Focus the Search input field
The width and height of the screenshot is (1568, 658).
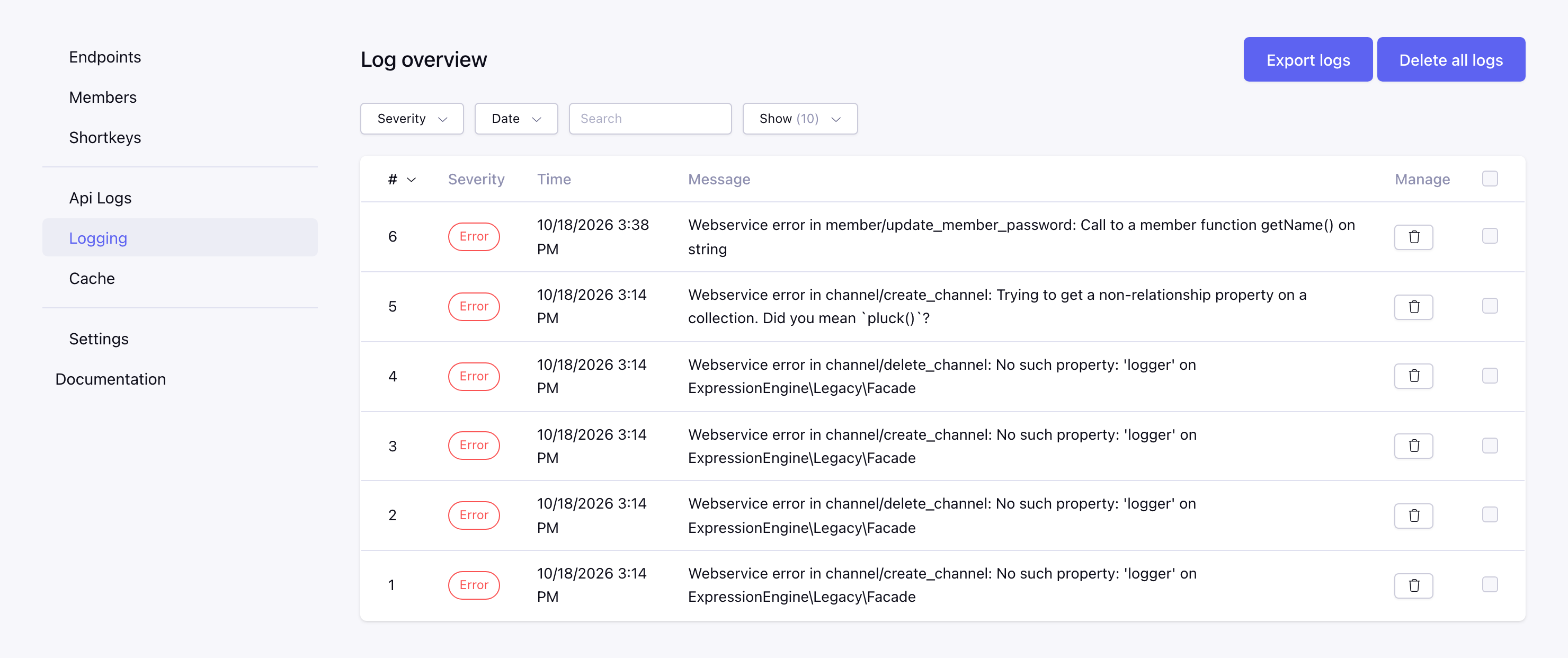tap(650, 119)
